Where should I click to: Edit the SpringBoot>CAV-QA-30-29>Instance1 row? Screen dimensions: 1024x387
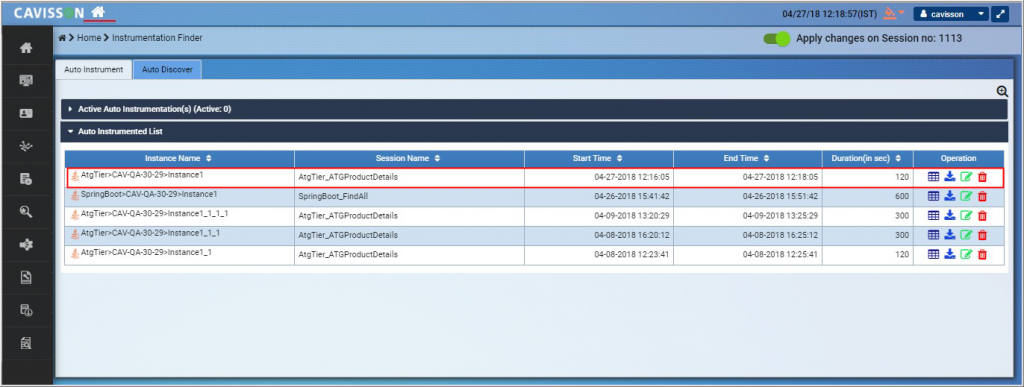coord(967,196)
